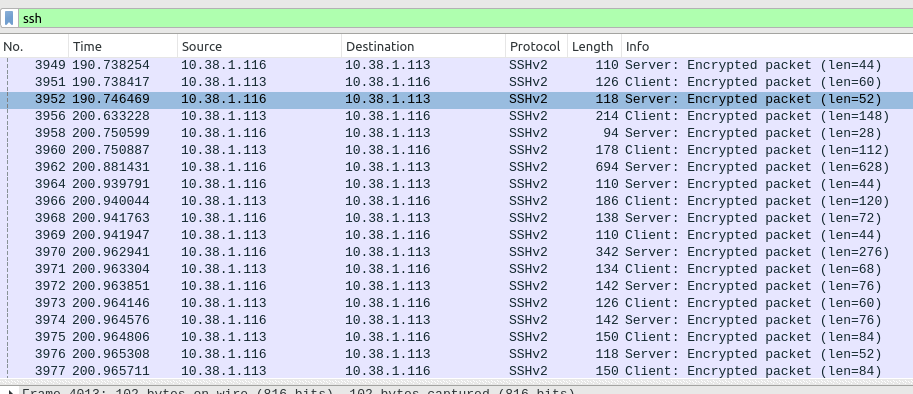
Task: Click Length cell 138
Action: [x=607, y=218]
